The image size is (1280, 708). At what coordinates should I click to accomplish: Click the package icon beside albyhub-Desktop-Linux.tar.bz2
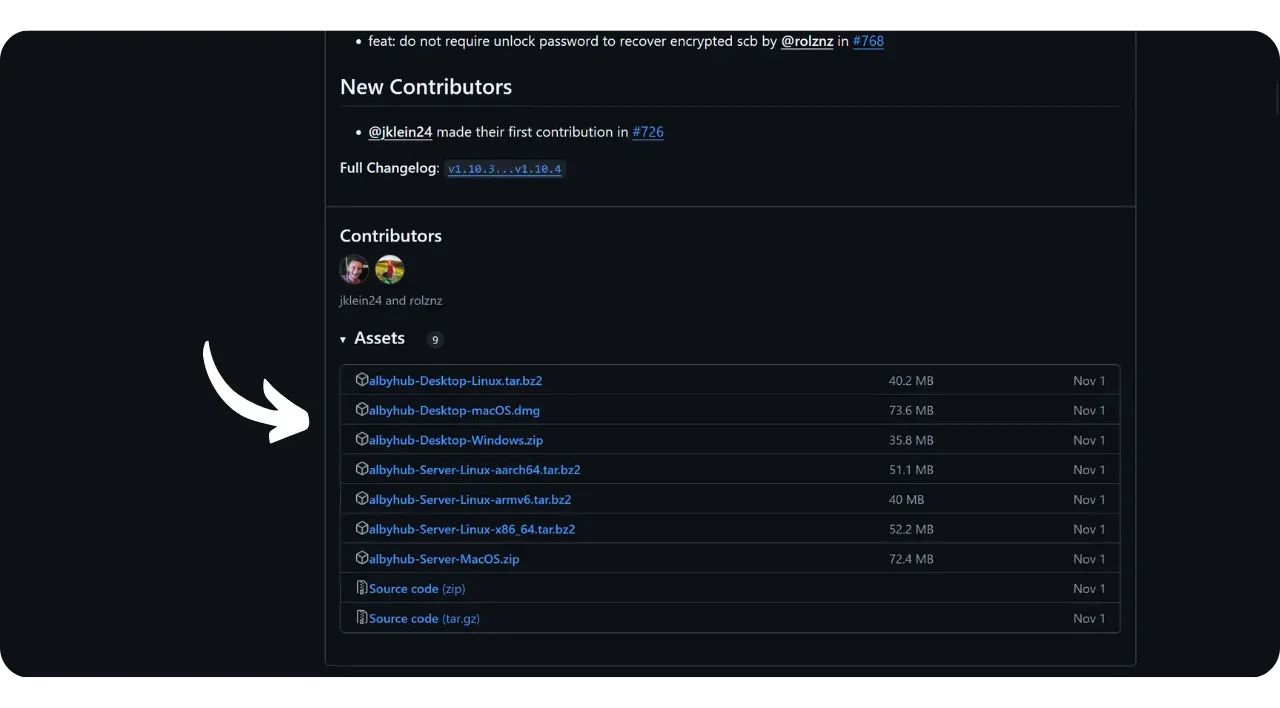click(x=362, y=380)
